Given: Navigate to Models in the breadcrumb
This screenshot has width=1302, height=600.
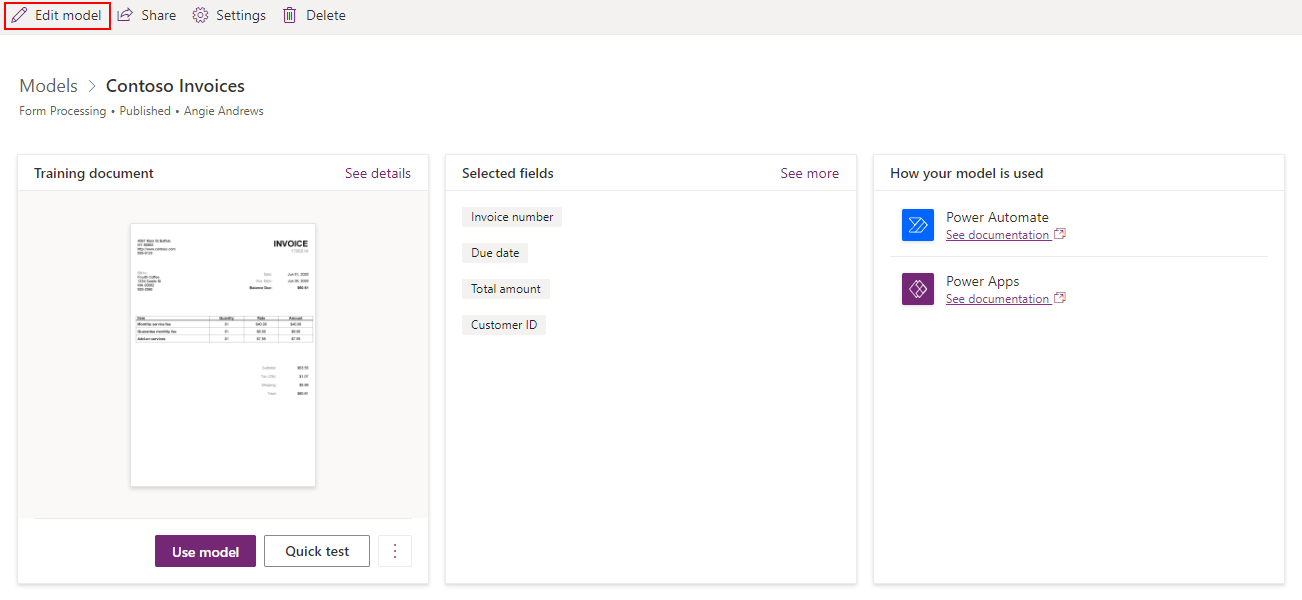Looking at the screenshot, I should pyautogui.click(x=48, y=85).
